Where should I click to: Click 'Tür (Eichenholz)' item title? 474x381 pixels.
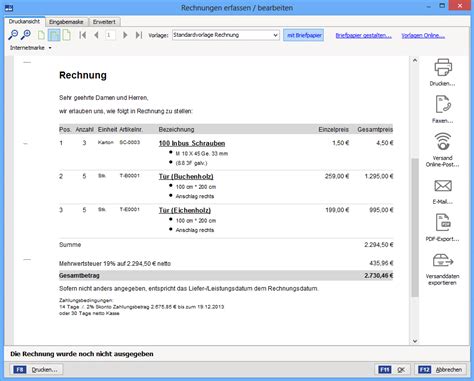coord(185,210)
